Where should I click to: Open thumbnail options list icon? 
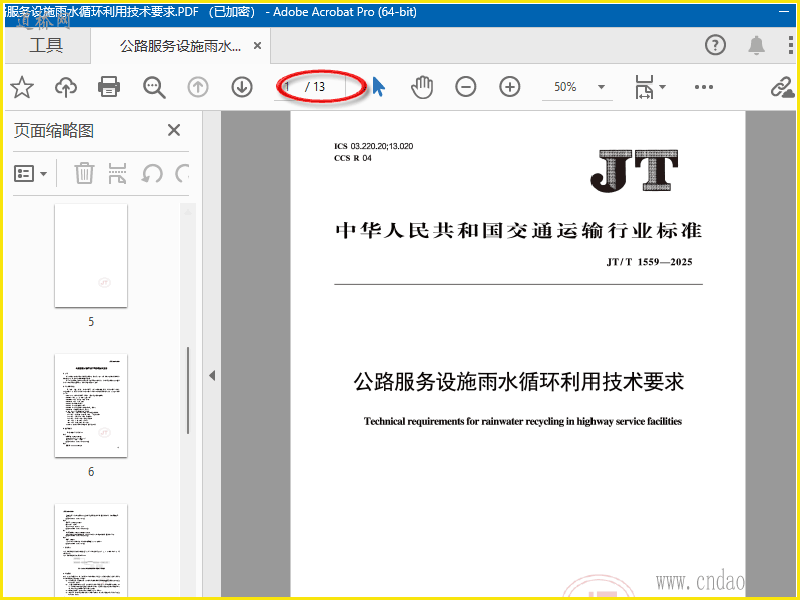click(24, 173)
